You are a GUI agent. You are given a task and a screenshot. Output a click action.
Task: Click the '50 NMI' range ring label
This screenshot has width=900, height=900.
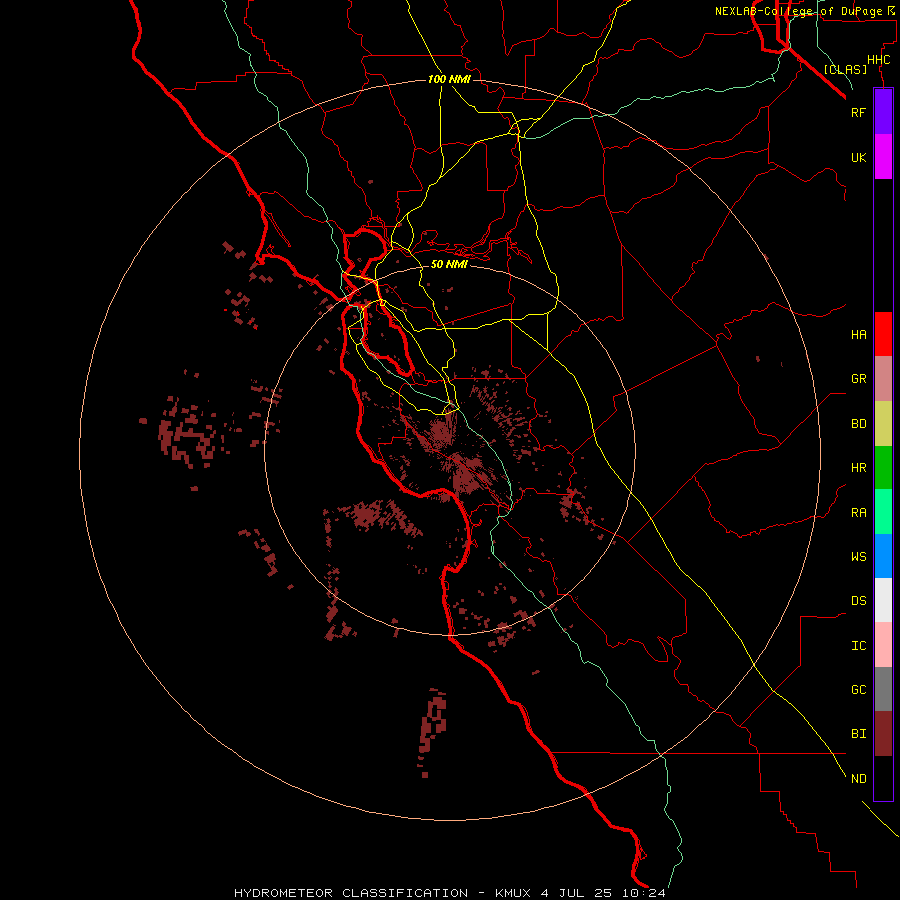tap(449, 264)
